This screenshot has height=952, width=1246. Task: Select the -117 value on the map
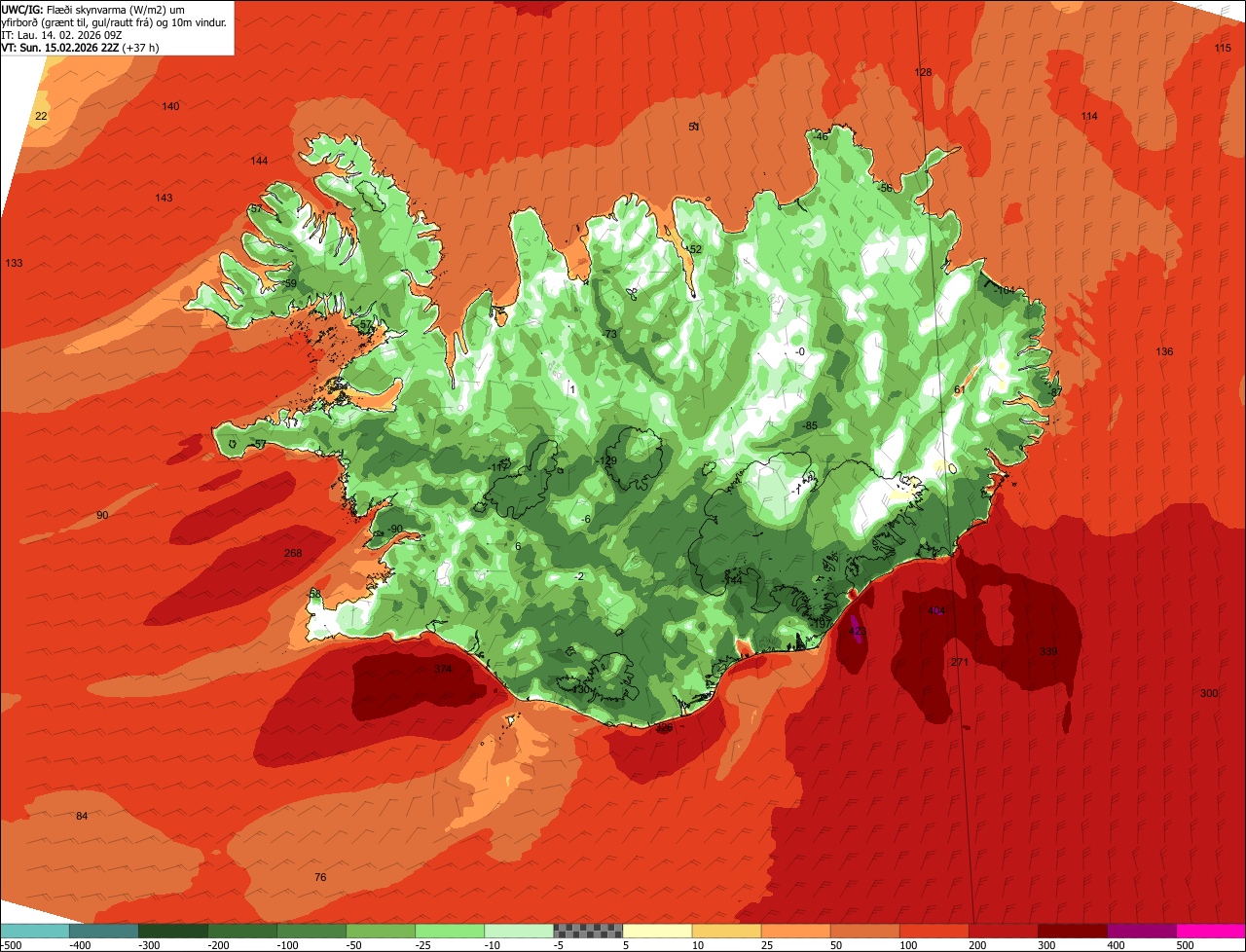click(499, 467)
